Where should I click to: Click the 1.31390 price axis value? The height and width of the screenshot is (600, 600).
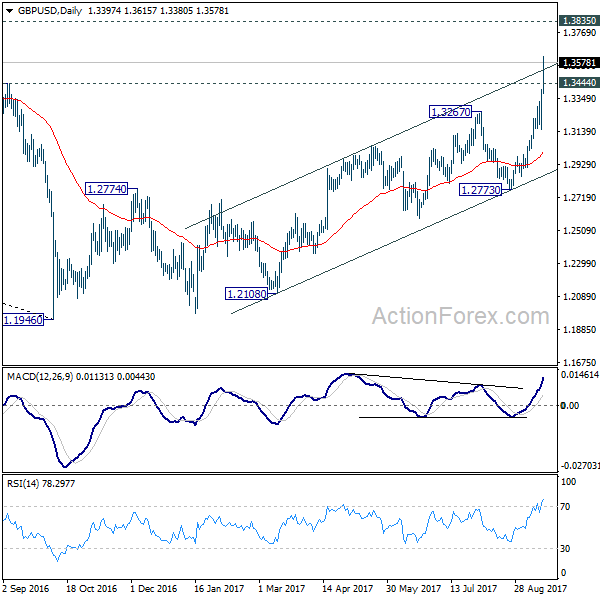click(579, 132)
